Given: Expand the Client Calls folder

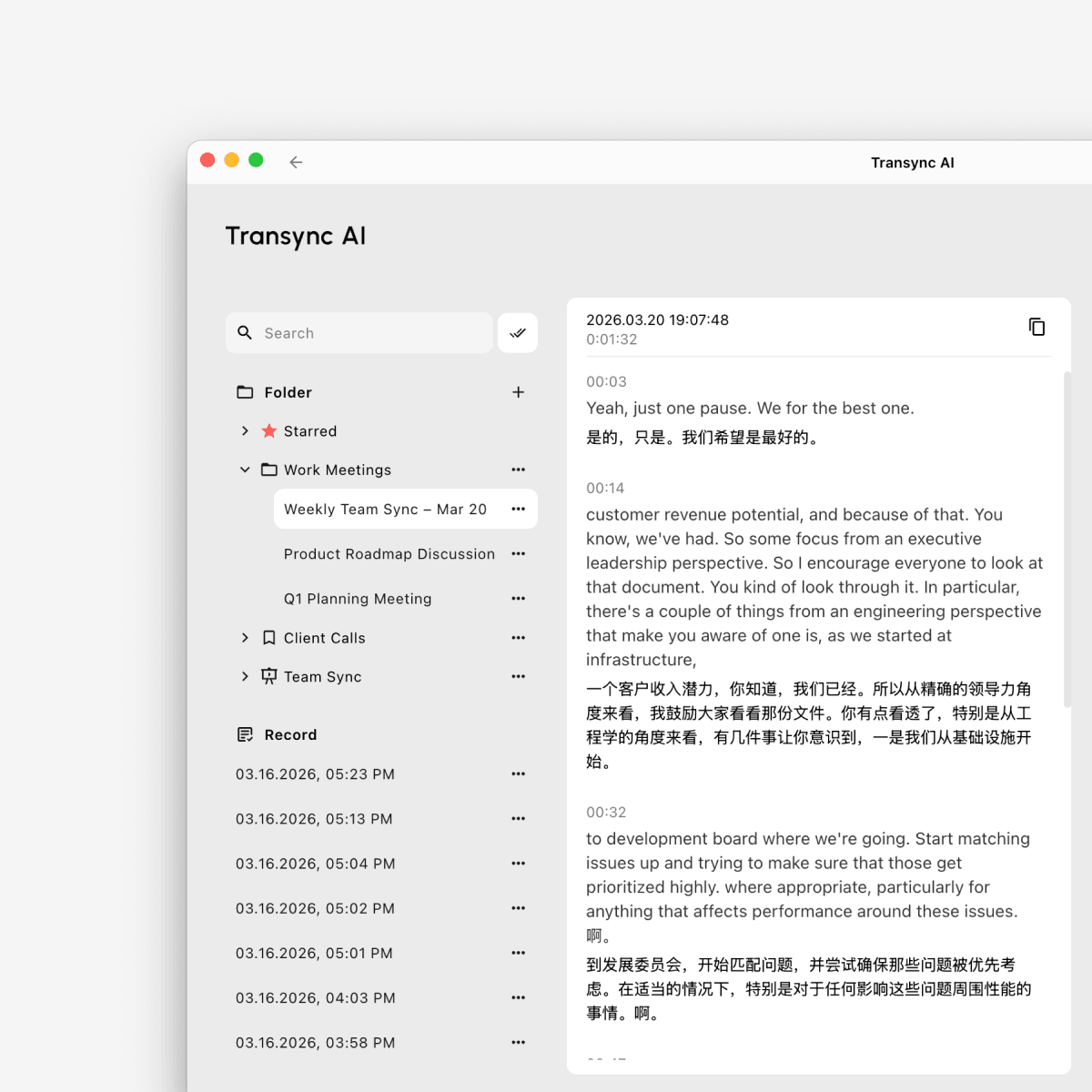Looking at the screenshot, I should pos(245,638).
